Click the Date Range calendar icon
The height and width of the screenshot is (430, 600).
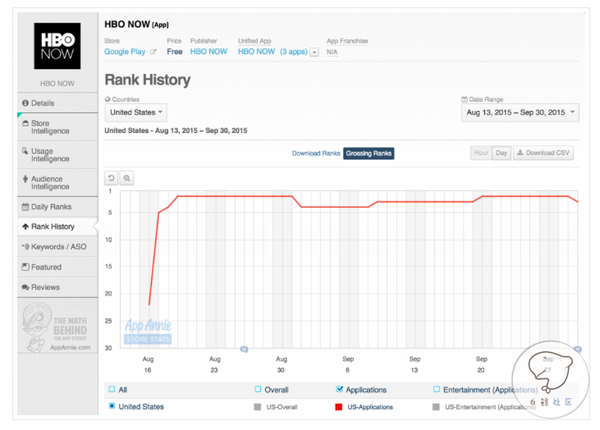click(464, 100)
